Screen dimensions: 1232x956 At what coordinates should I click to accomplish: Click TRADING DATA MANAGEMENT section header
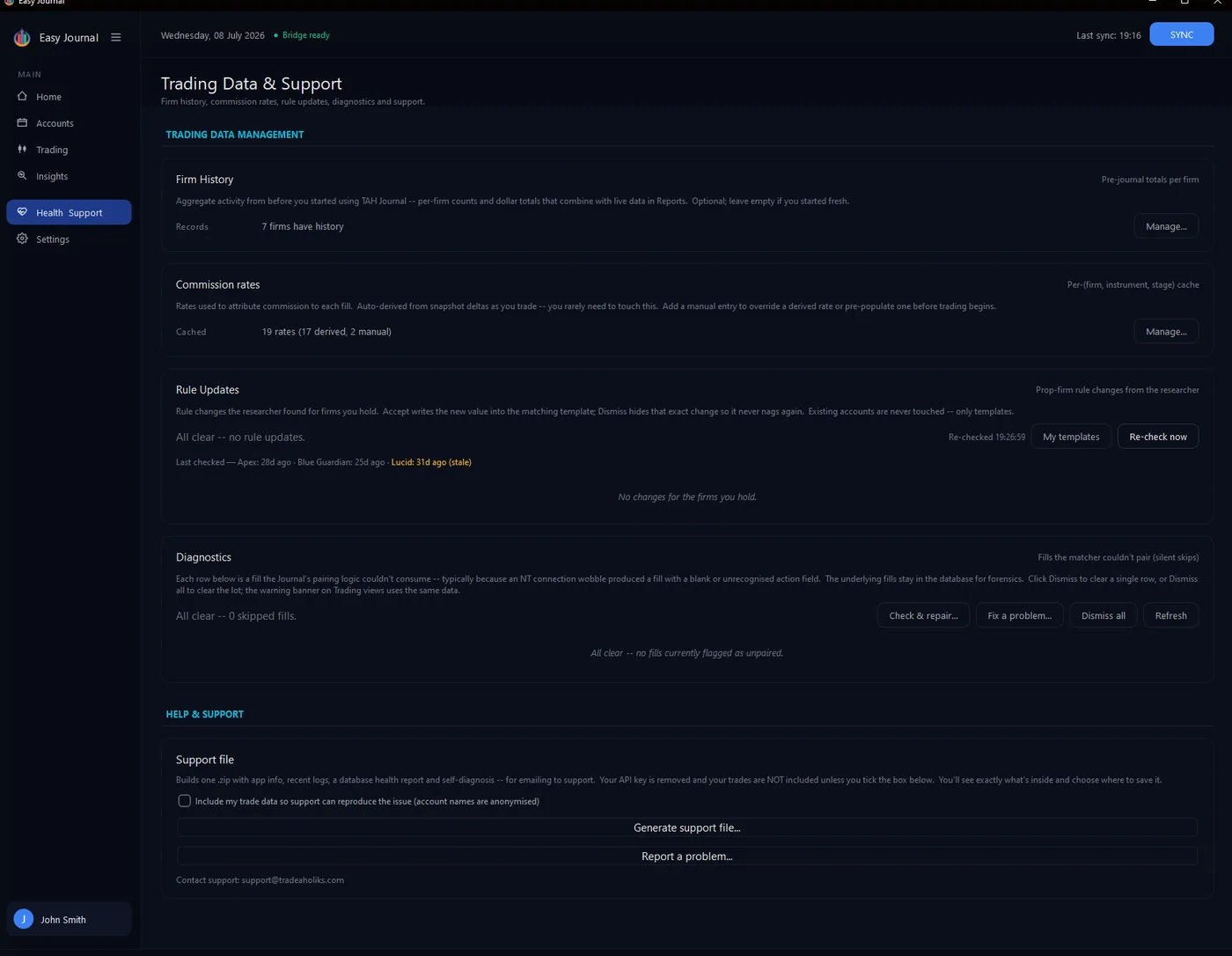click(235, 135)
